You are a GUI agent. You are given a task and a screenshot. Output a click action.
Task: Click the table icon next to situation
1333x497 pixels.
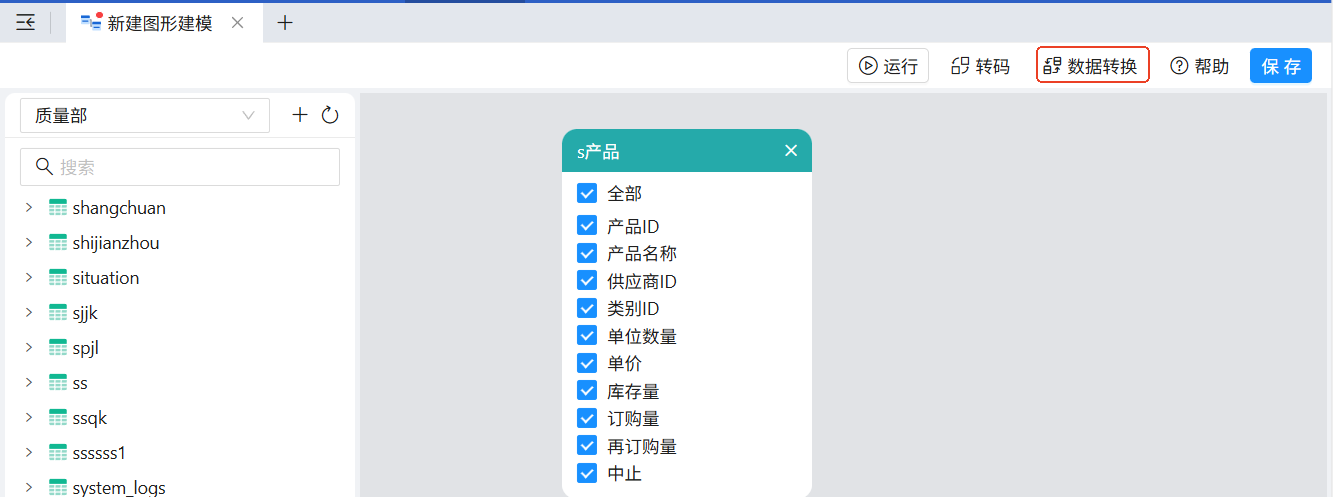pos(58,278)
